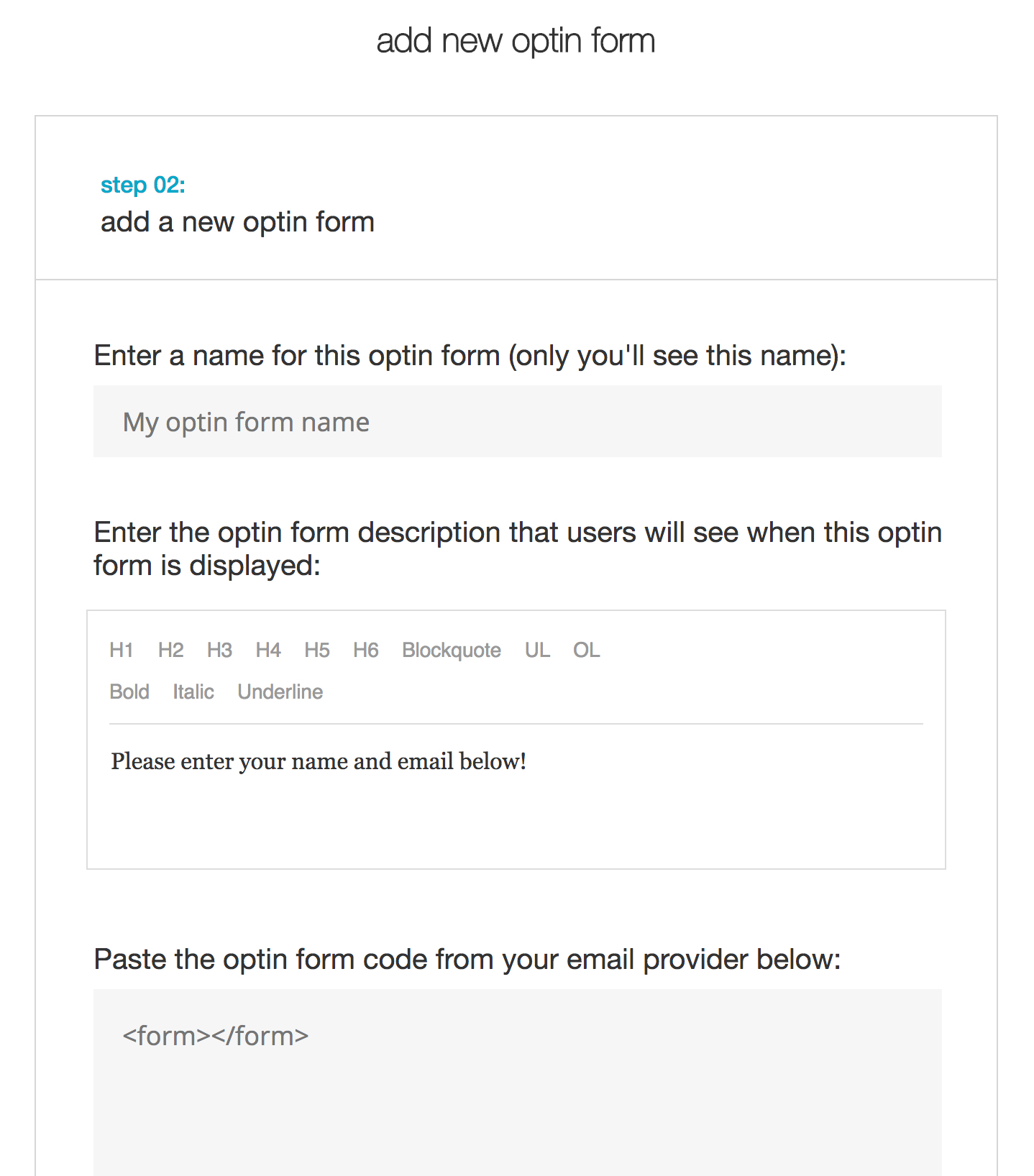Create an unordered list with UL
Image resolution: width=1034 pixels, height=1176 pixels.
click(537, 650)
